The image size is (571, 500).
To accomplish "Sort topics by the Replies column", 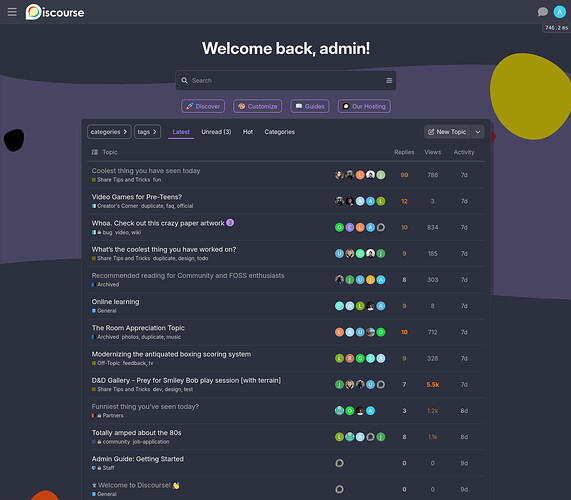I will [404, 152].
